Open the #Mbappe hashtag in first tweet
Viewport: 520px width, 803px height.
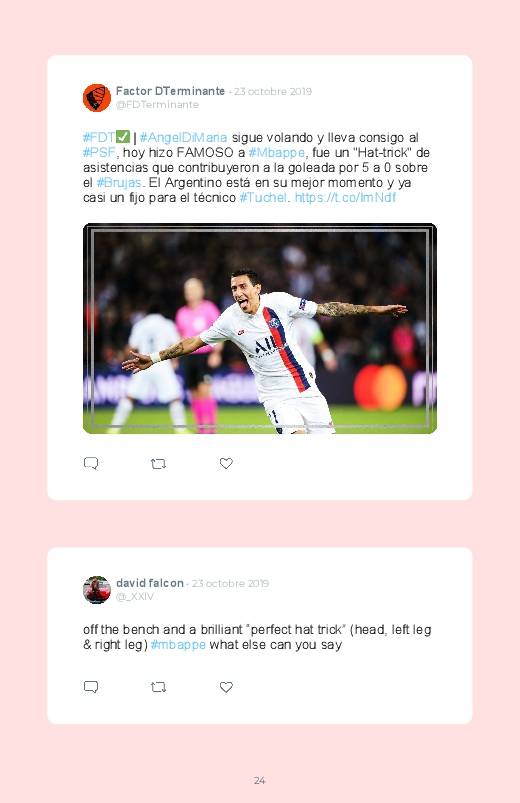click(x=277, y=153)
